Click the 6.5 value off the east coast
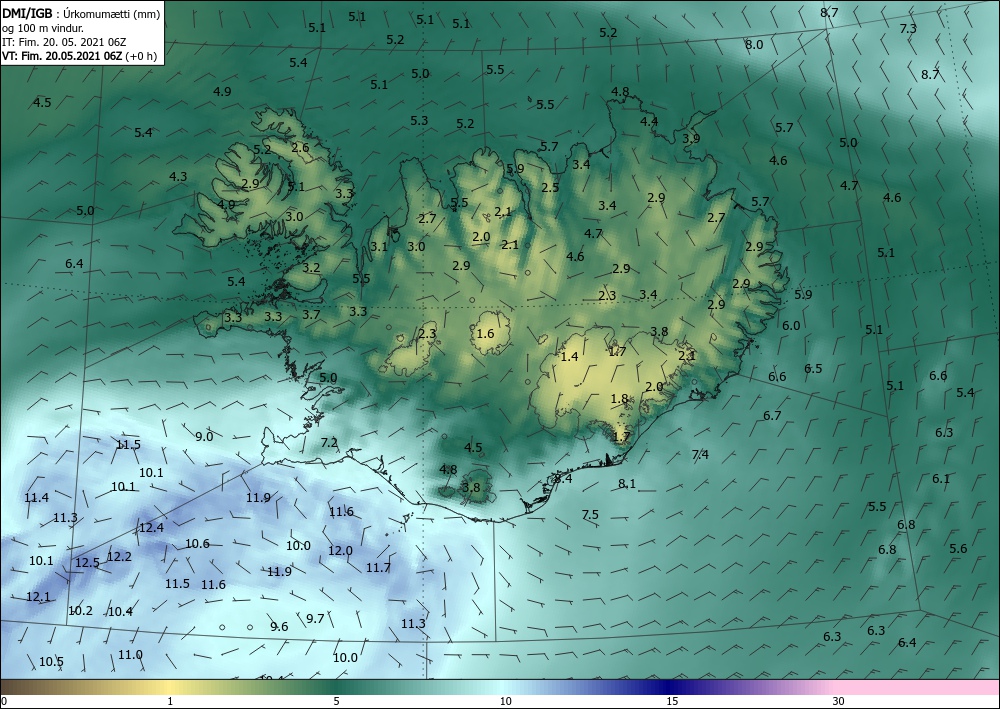 (x=813, y=369)
